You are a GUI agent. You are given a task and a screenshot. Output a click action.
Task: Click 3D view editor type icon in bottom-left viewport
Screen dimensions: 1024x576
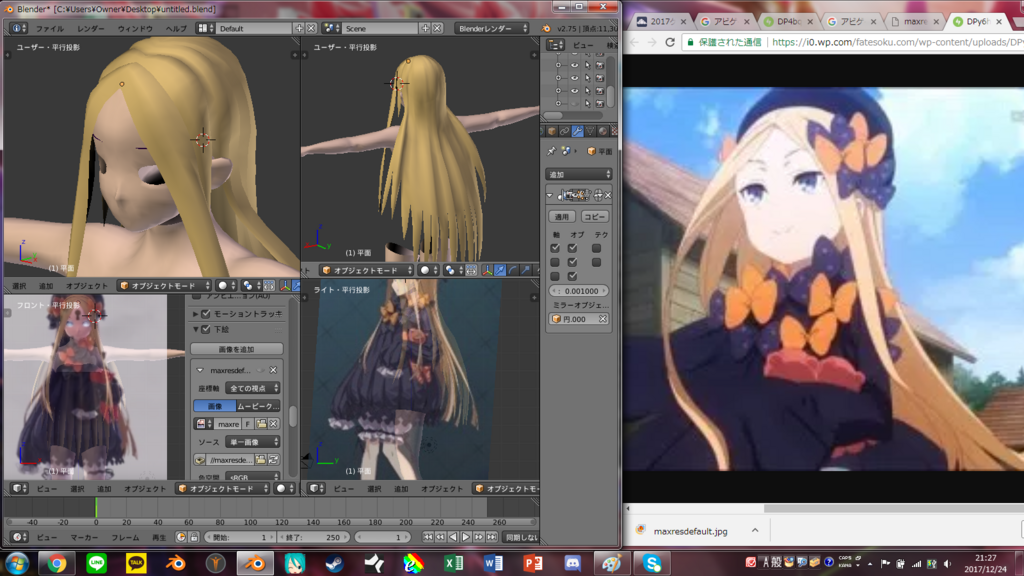[x=19, y=488]
